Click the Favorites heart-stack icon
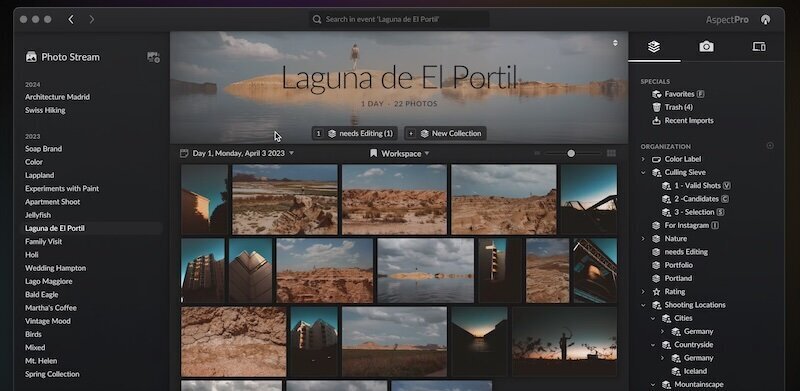Image resolution: width=800 pixels, height=391 pixels. (x=657, y=94)
